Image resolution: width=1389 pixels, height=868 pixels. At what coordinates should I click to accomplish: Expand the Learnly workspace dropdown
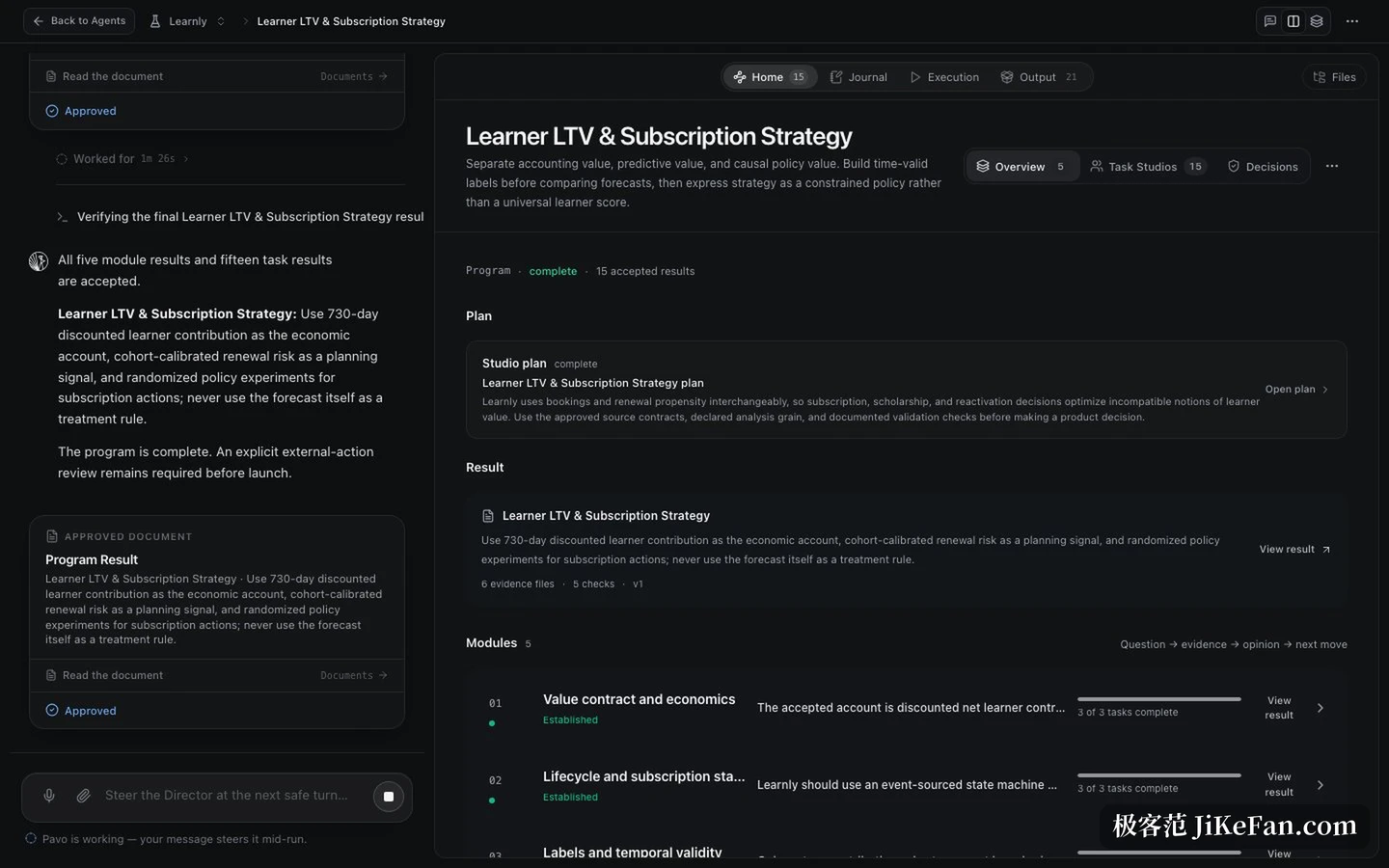[188, 21]
